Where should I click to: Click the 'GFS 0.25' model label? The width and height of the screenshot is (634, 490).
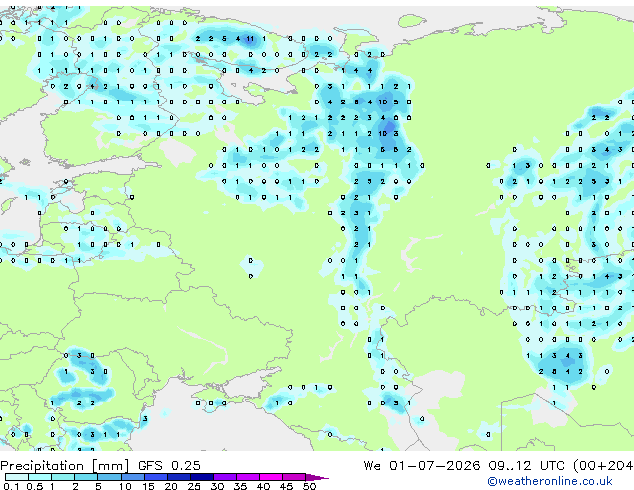tap(169, 466)
